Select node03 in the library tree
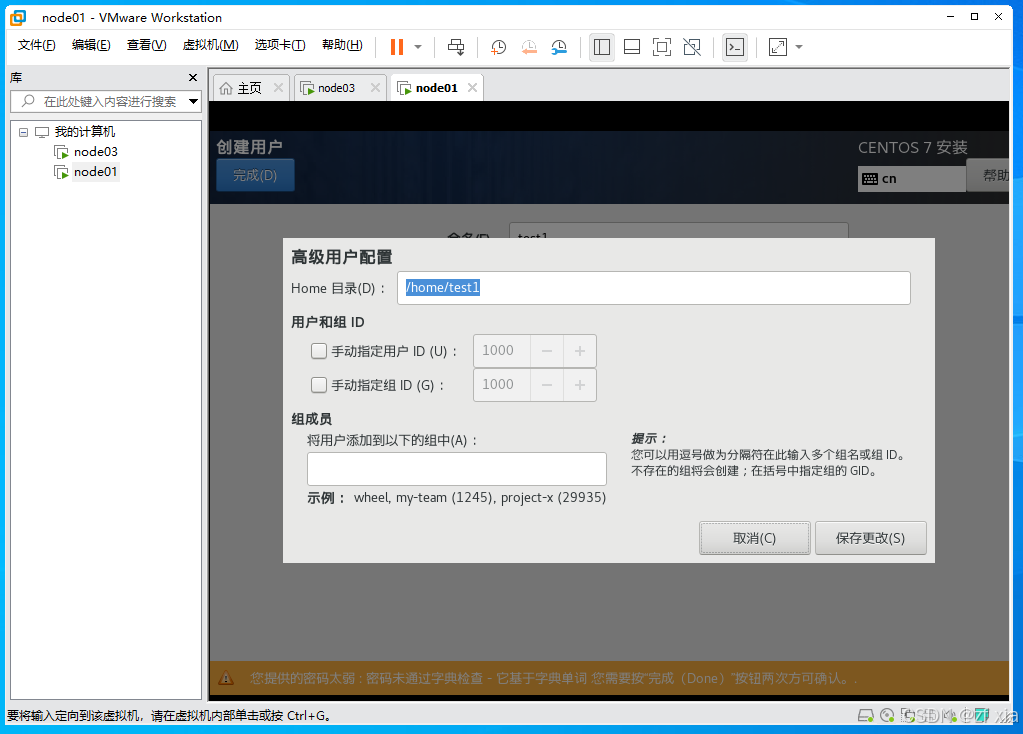The height and width of the screenshot is (734, 1023). (x=95, y=152)
